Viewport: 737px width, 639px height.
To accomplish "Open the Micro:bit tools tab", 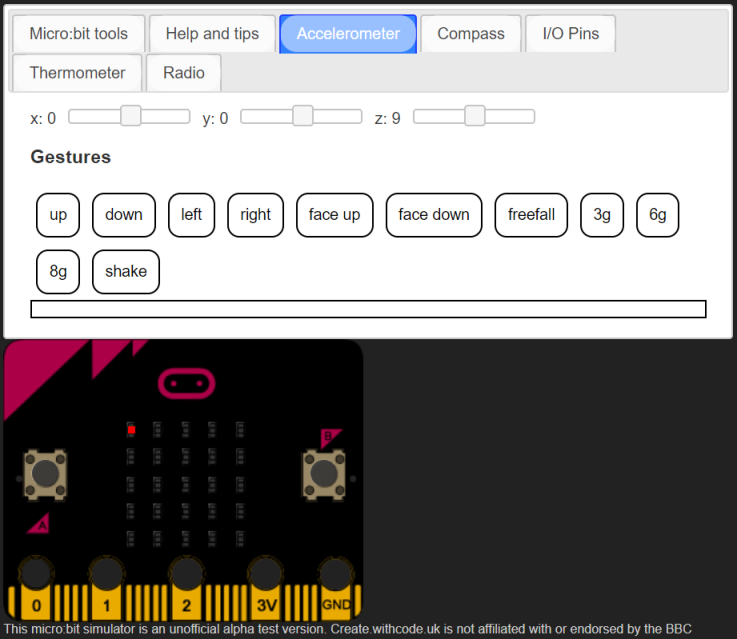I will coord(78,34).
